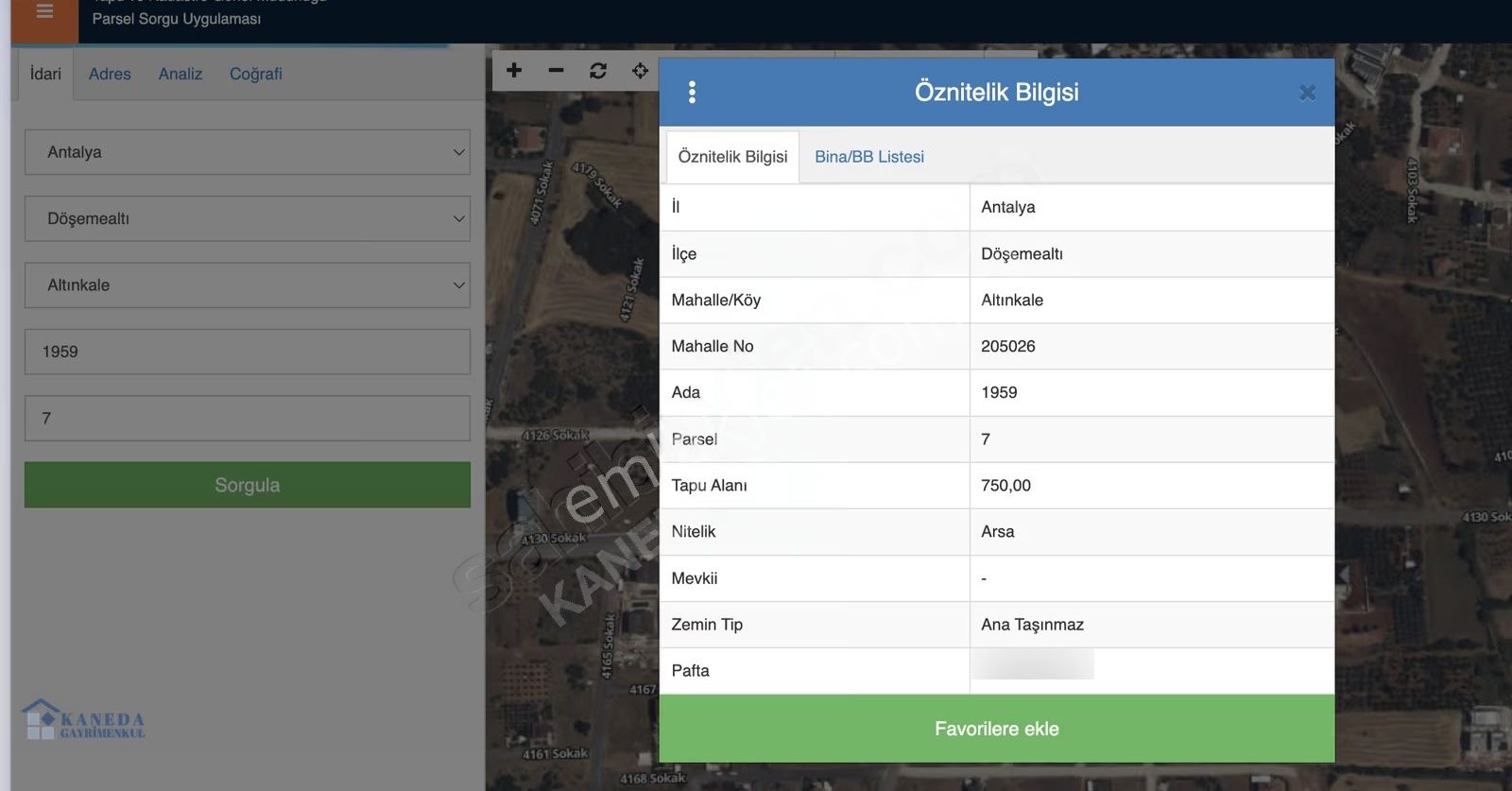Open the hamburger menu in the header
1512x791 pixels.
44,13
